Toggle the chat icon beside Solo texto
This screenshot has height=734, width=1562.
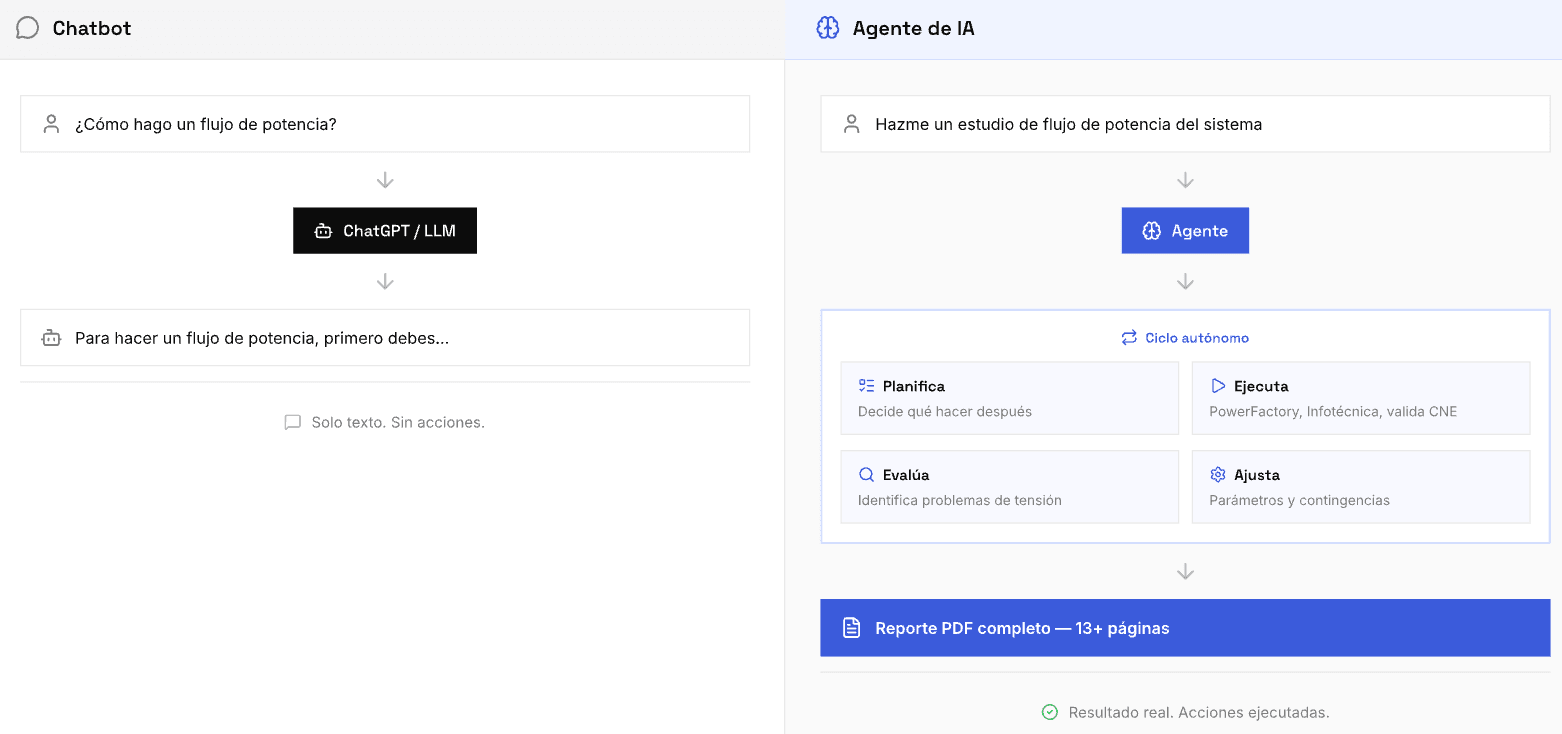(292, 421)
